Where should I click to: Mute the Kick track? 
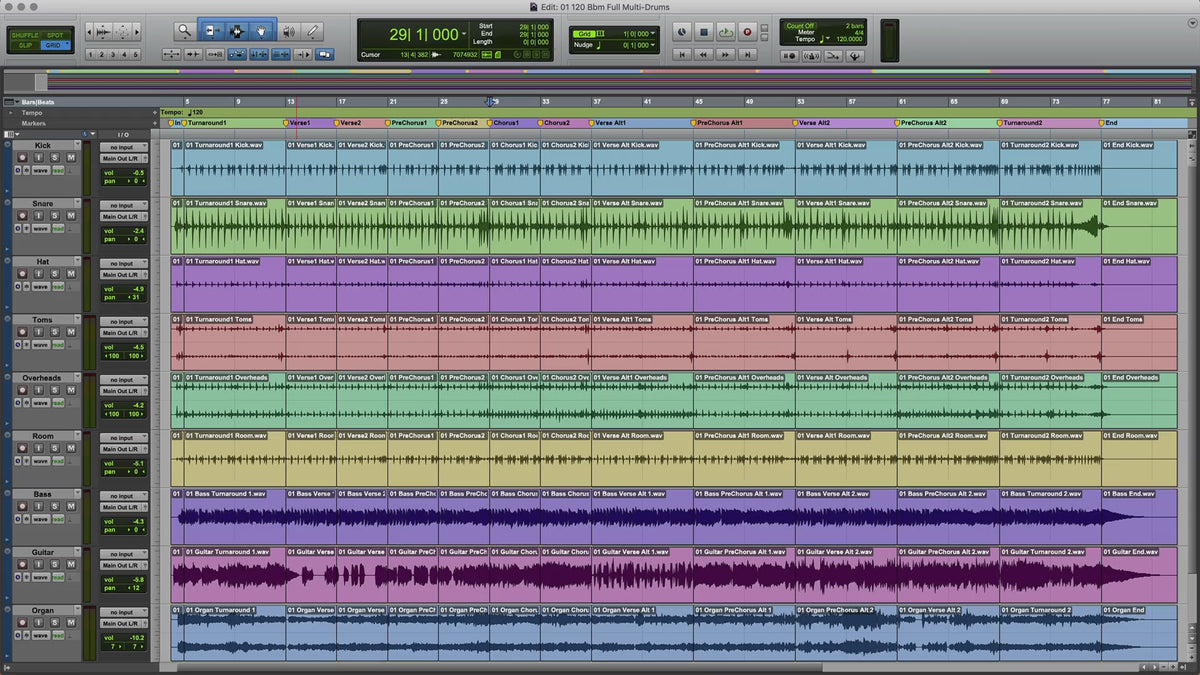coord(71,159)
